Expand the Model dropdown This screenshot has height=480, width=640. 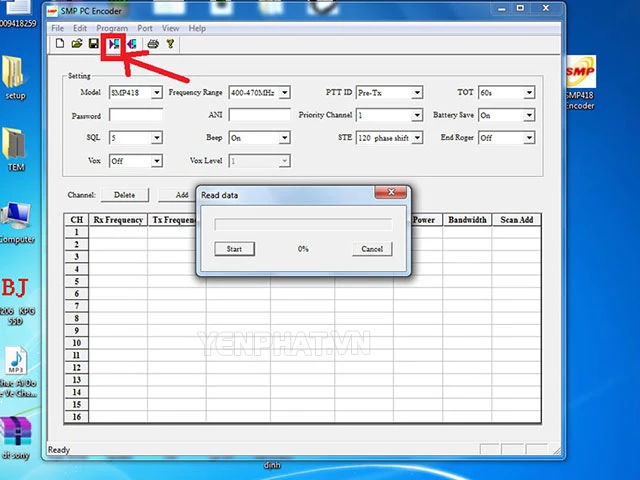[x=156, y=93]
